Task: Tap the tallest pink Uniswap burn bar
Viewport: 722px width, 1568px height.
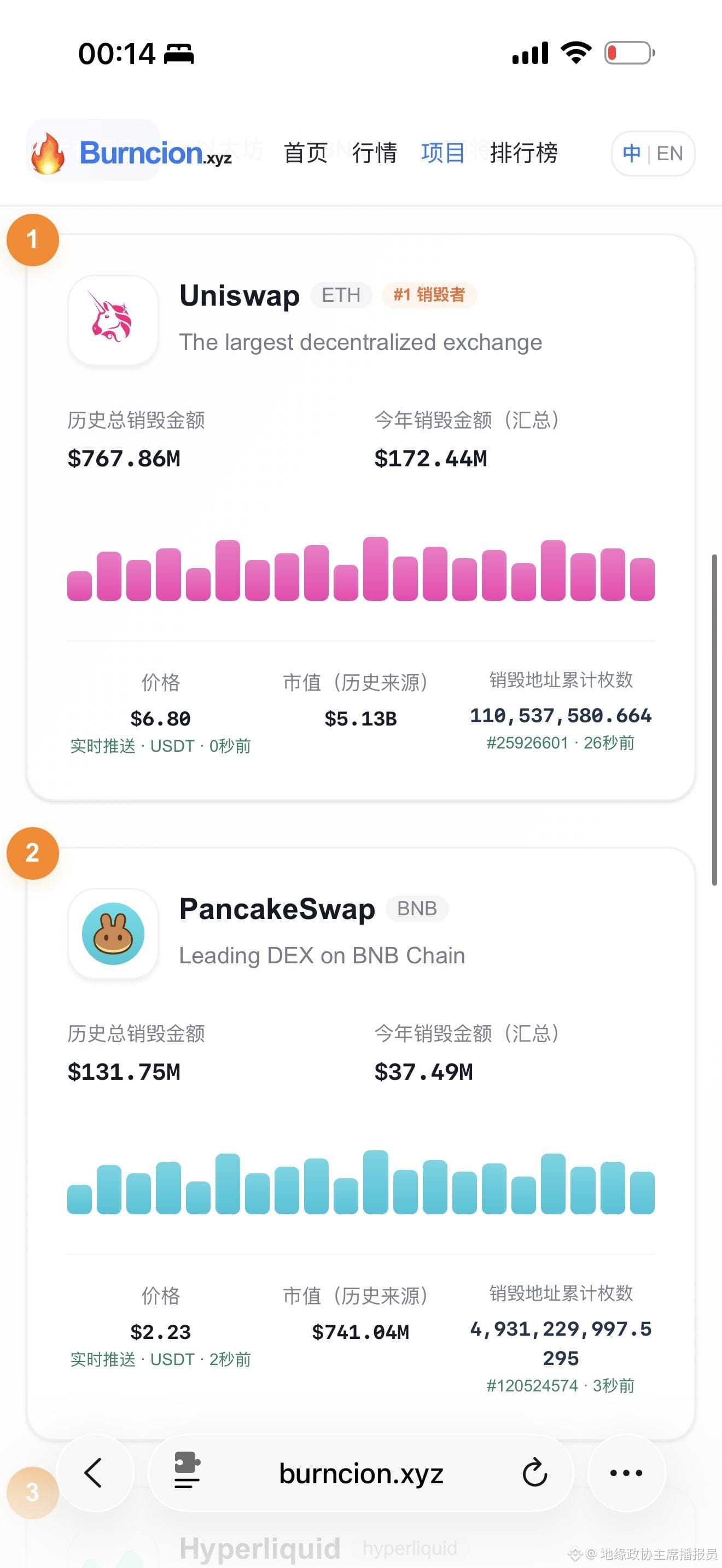Action: (376, 569)
